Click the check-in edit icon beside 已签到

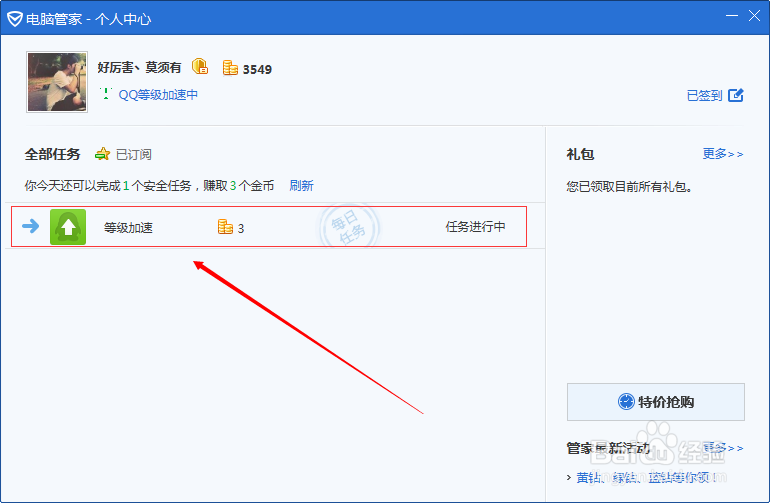[x=736, y=95]
